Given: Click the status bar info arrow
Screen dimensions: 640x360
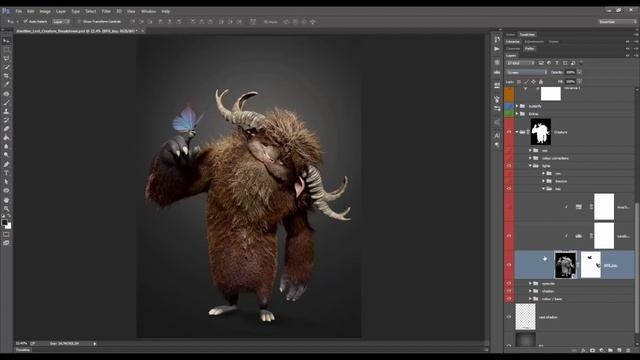Looking at the screenshot, I should pyautogui.click(x=95, y=344).
